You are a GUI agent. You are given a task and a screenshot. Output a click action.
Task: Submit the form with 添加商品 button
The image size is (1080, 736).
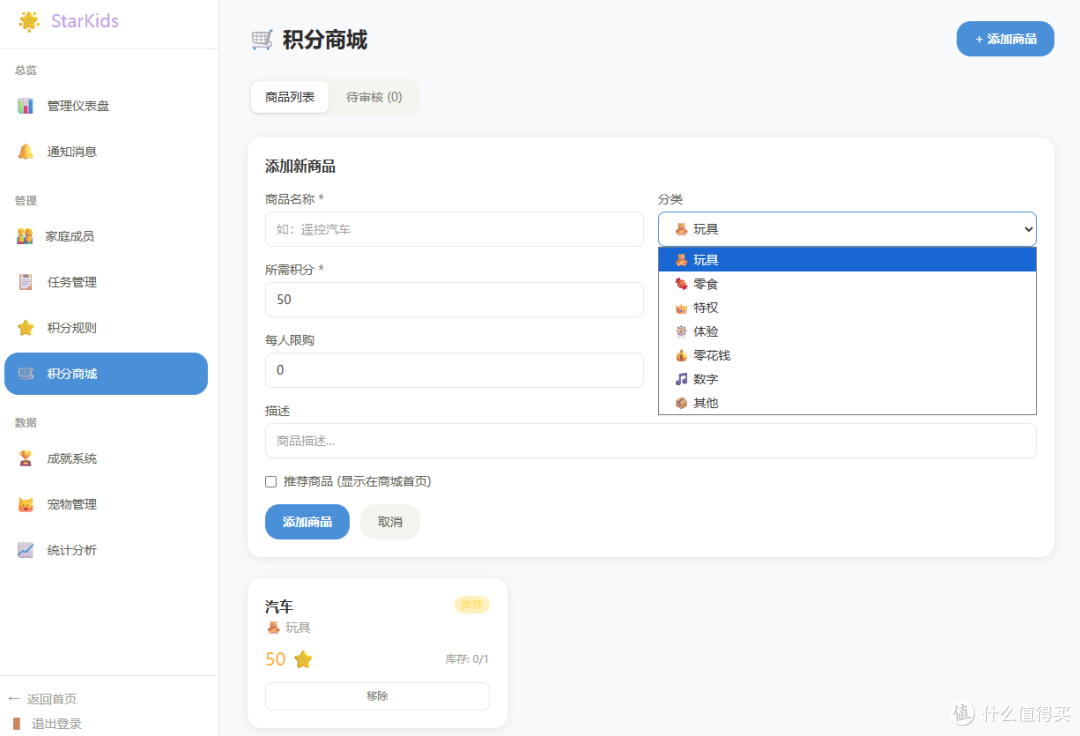tap(307, 522)
